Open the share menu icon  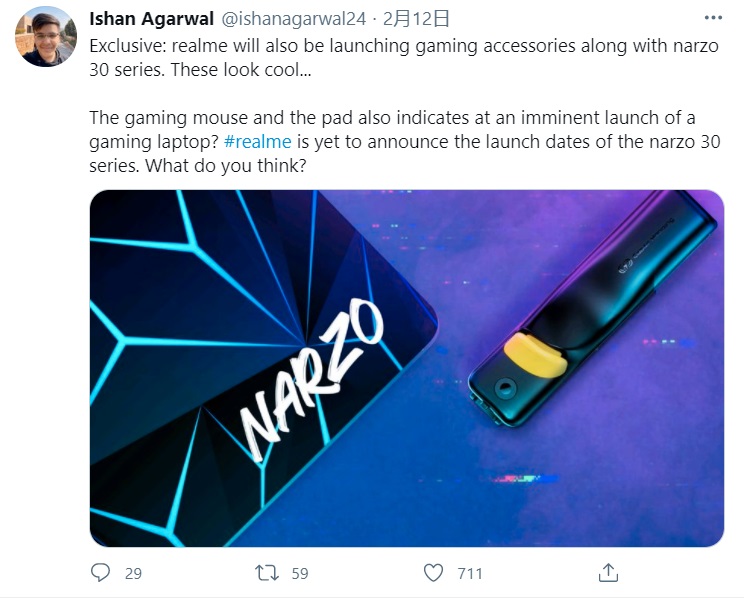(608, 573)
